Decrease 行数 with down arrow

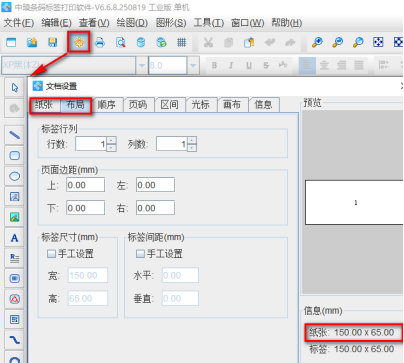click(112, 148)
